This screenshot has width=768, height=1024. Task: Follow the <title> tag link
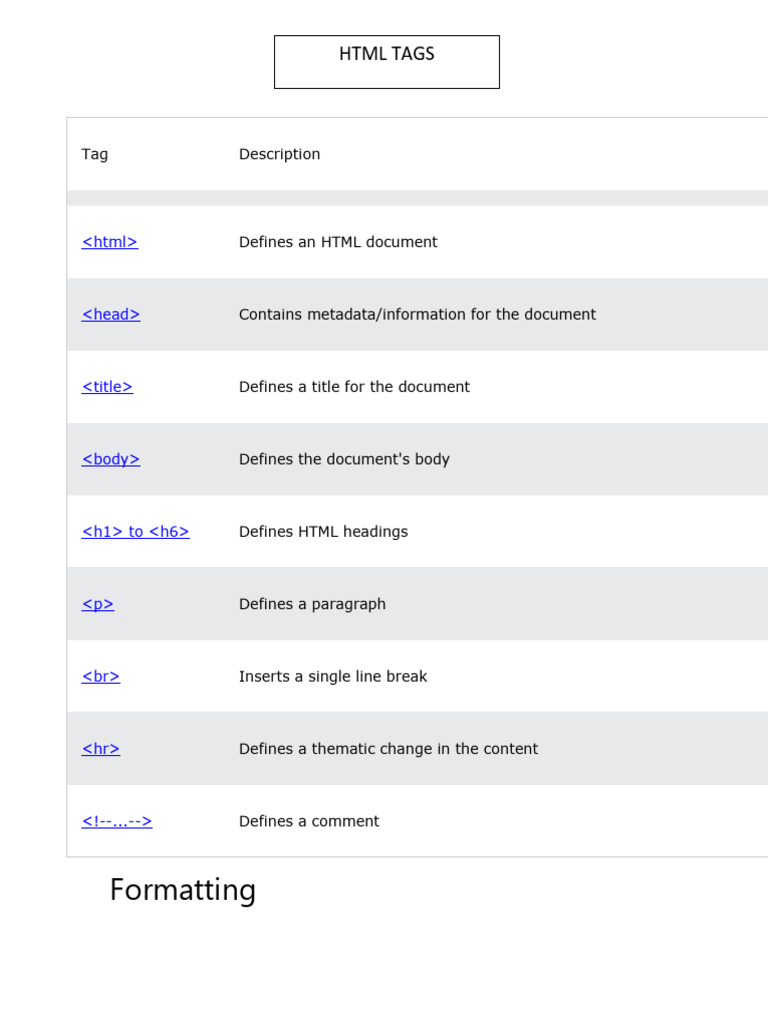click(107, 387)
